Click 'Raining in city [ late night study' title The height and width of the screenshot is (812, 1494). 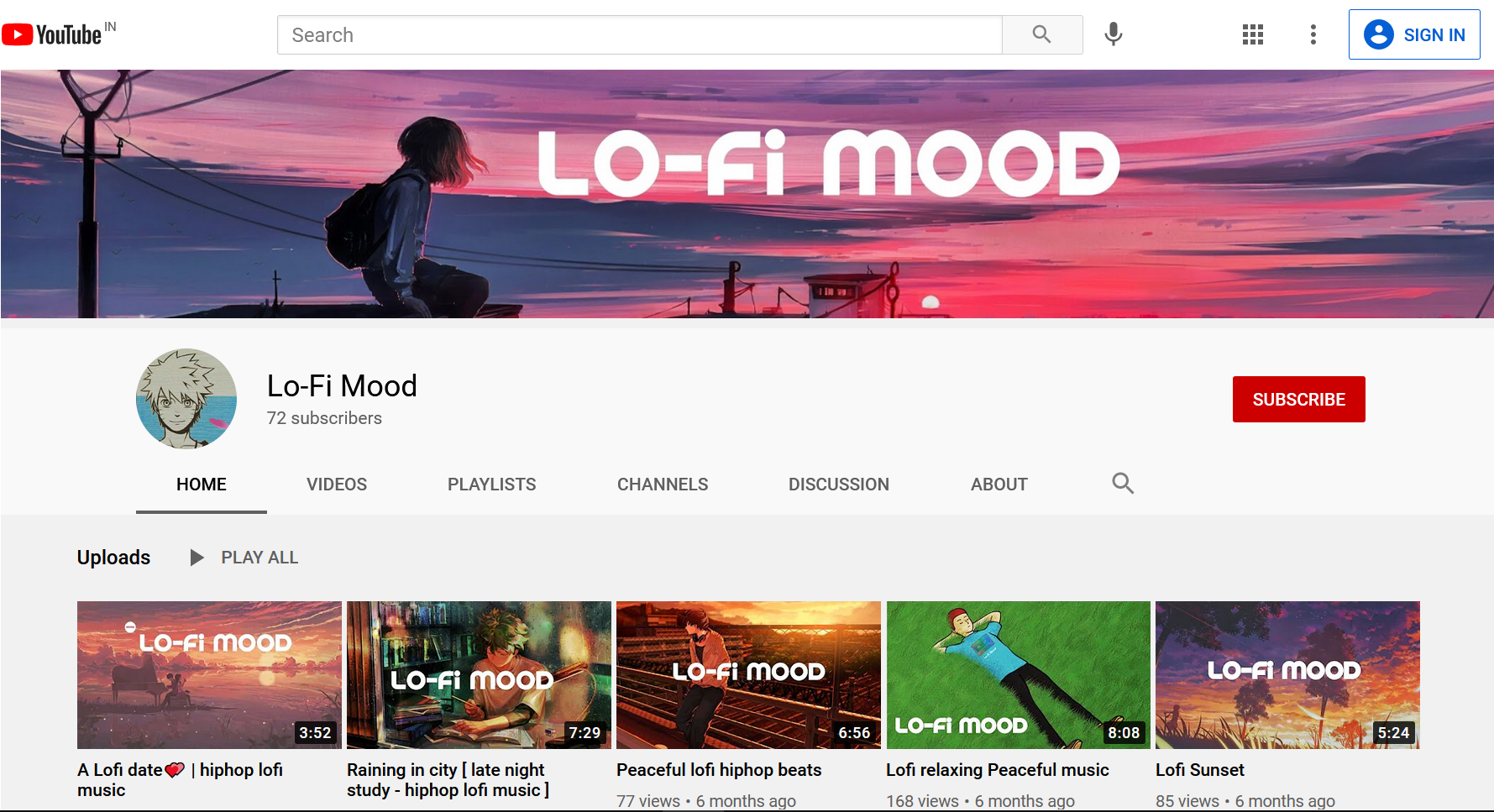[x=448, y=780]
